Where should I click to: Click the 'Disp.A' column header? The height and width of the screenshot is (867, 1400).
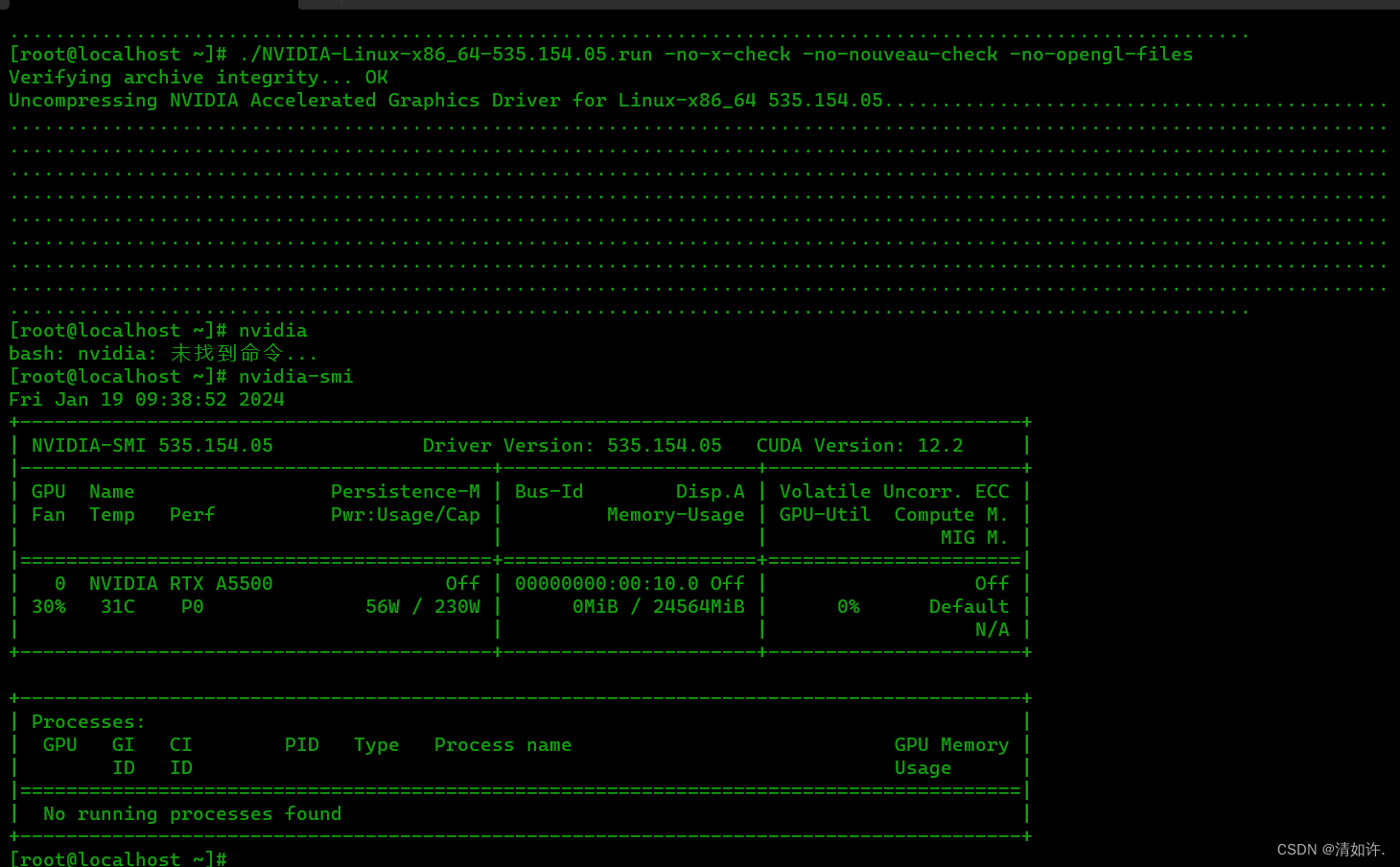tap(711, 492)
